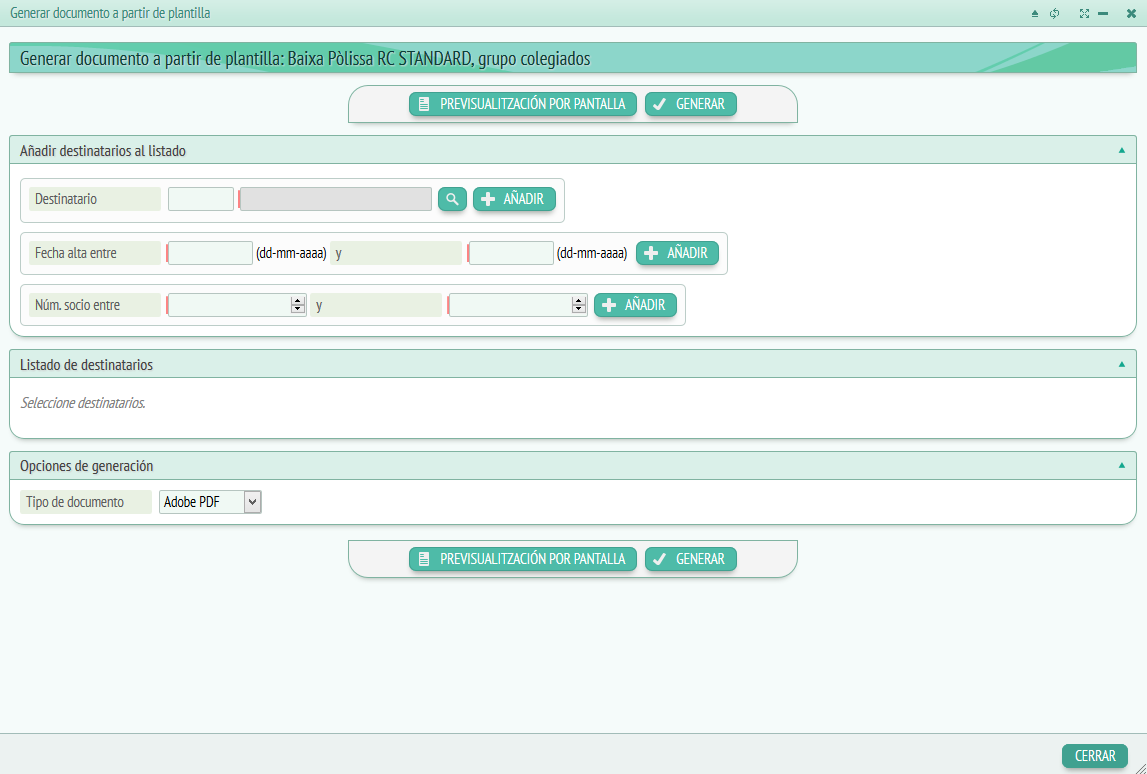Click the eject icon in the title bar

[x=1035, y=14]
